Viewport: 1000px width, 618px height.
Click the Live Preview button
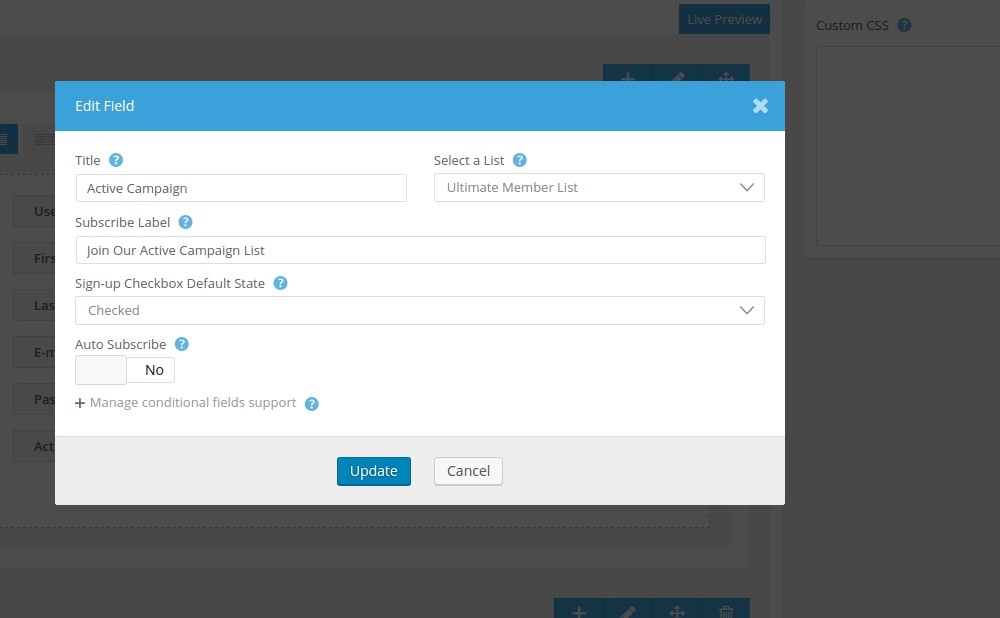click(x=724, y=19)
